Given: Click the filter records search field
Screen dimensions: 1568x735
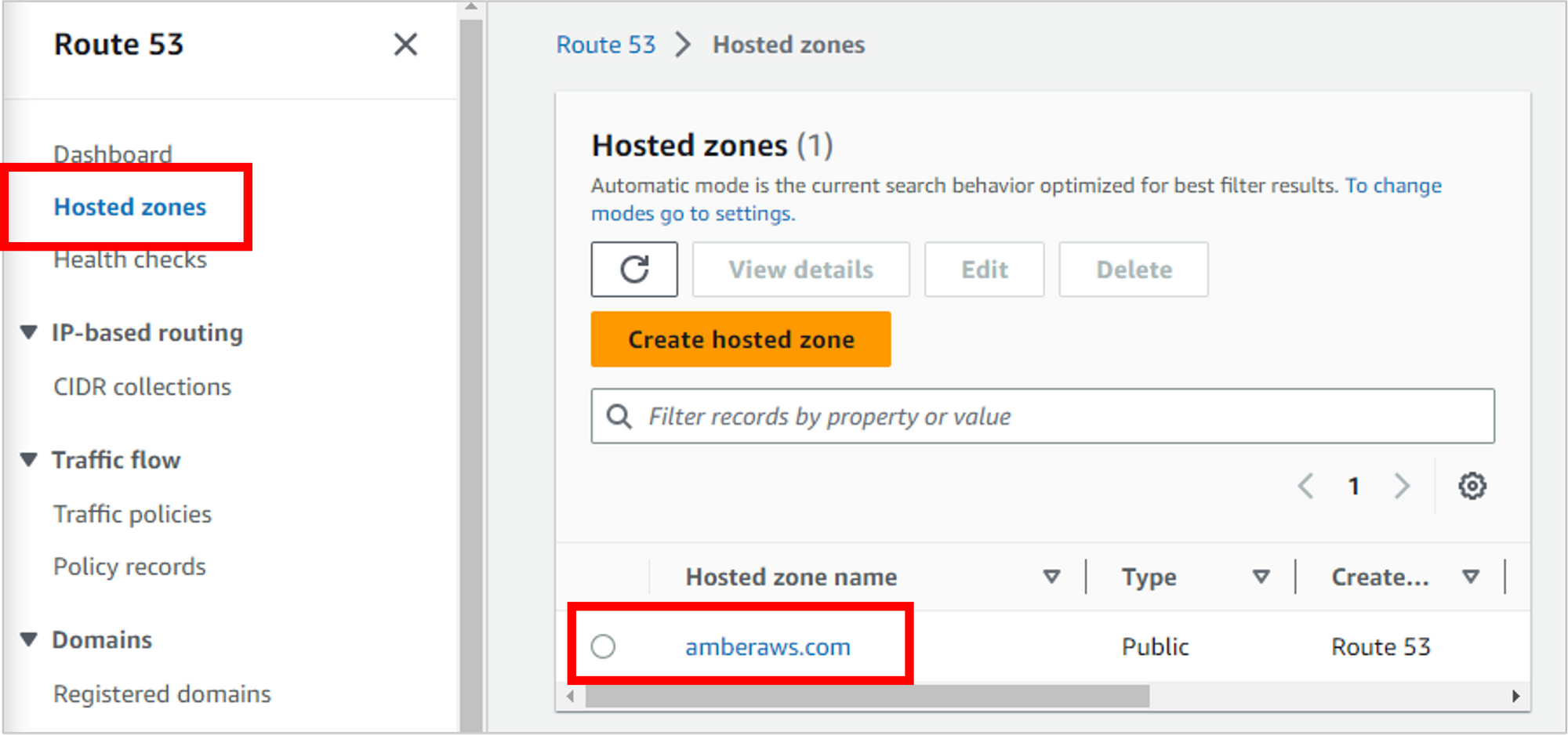Looking at the screenshot, I should coord(1043,416).
